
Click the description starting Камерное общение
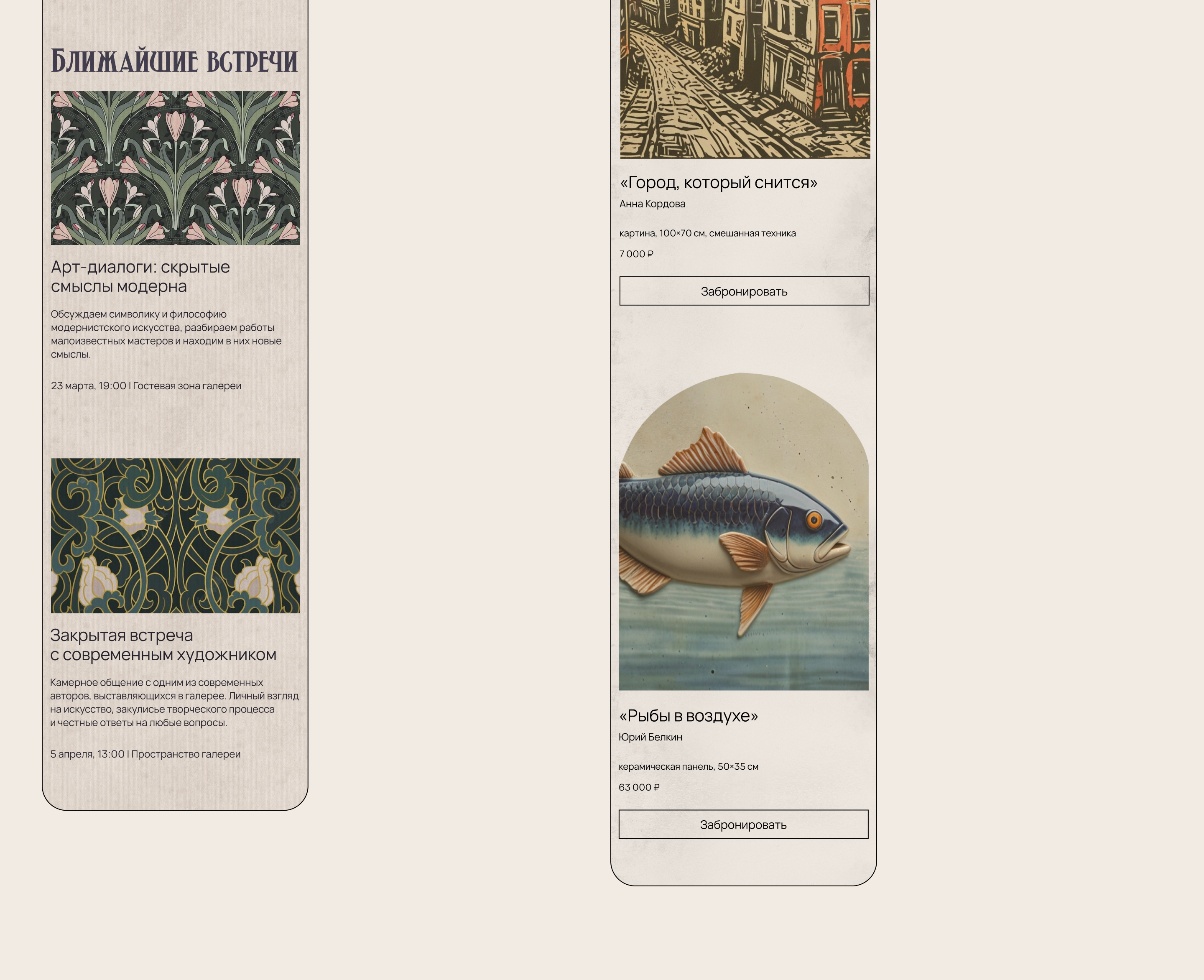point(174,702)
